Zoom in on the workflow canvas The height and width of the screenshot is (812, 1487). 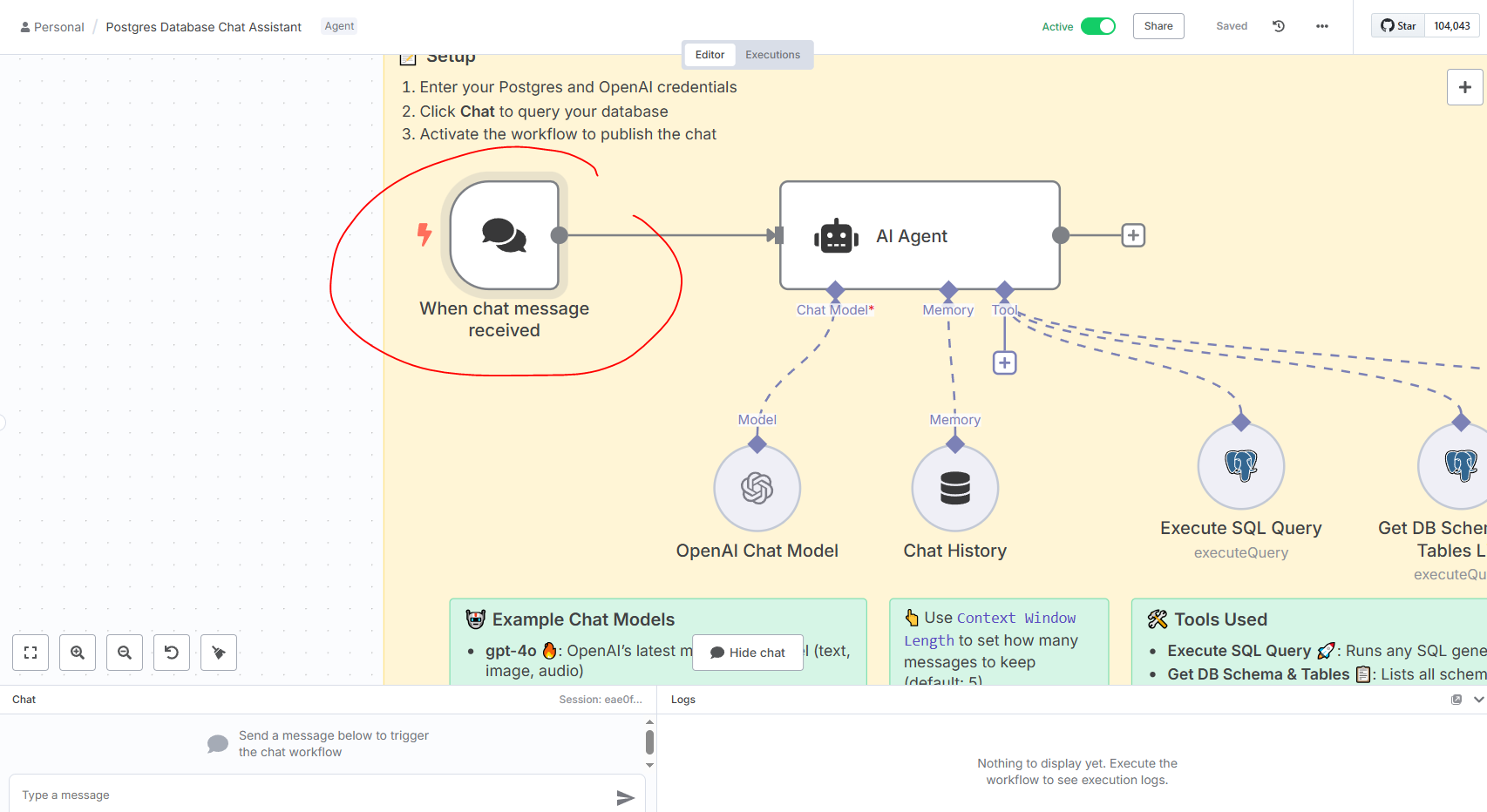pos(77,652)
